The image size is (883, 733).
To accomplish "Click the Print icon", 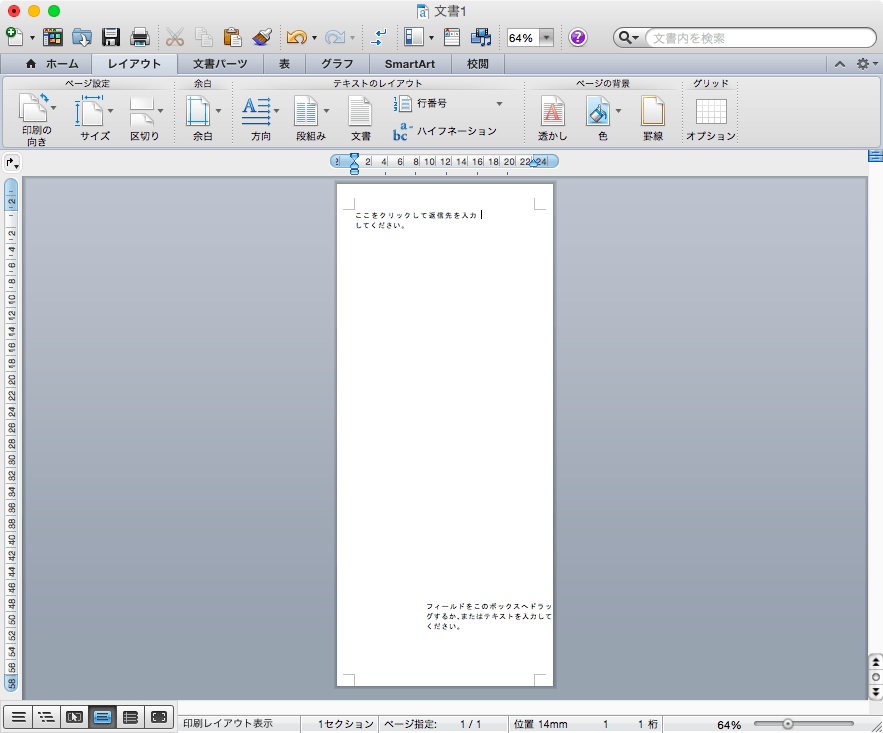I will coord(140,37).
